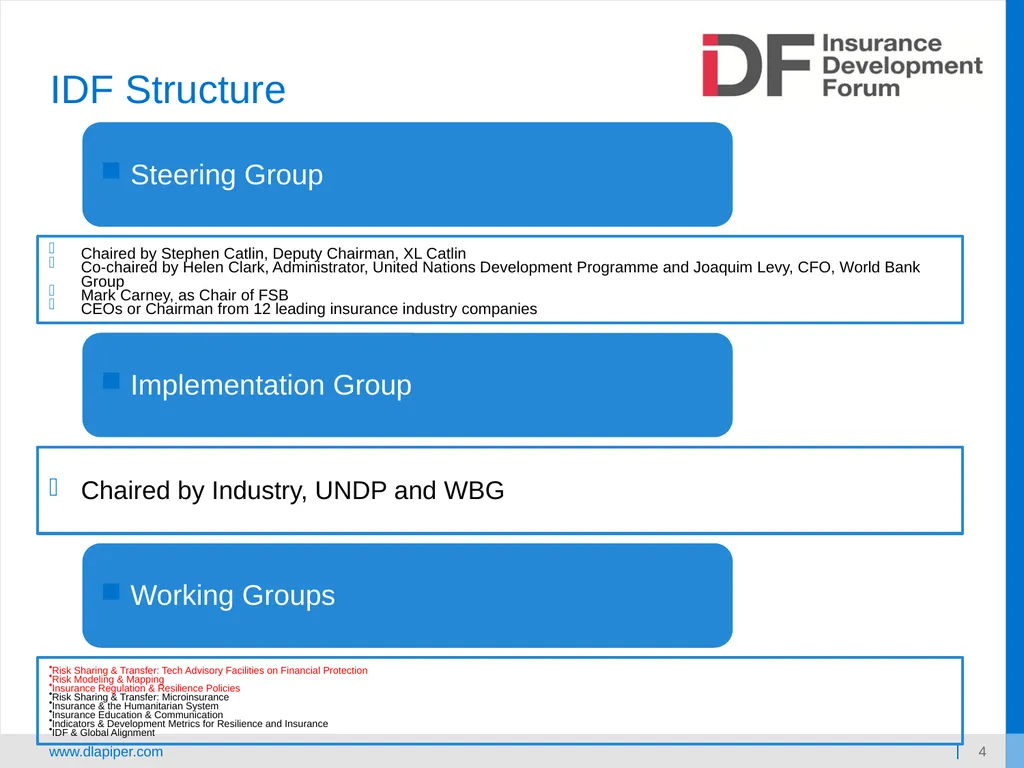Click 'Insurance Education & Communication' item
This screenshot has height=768, width=1024.
point(137,714)
